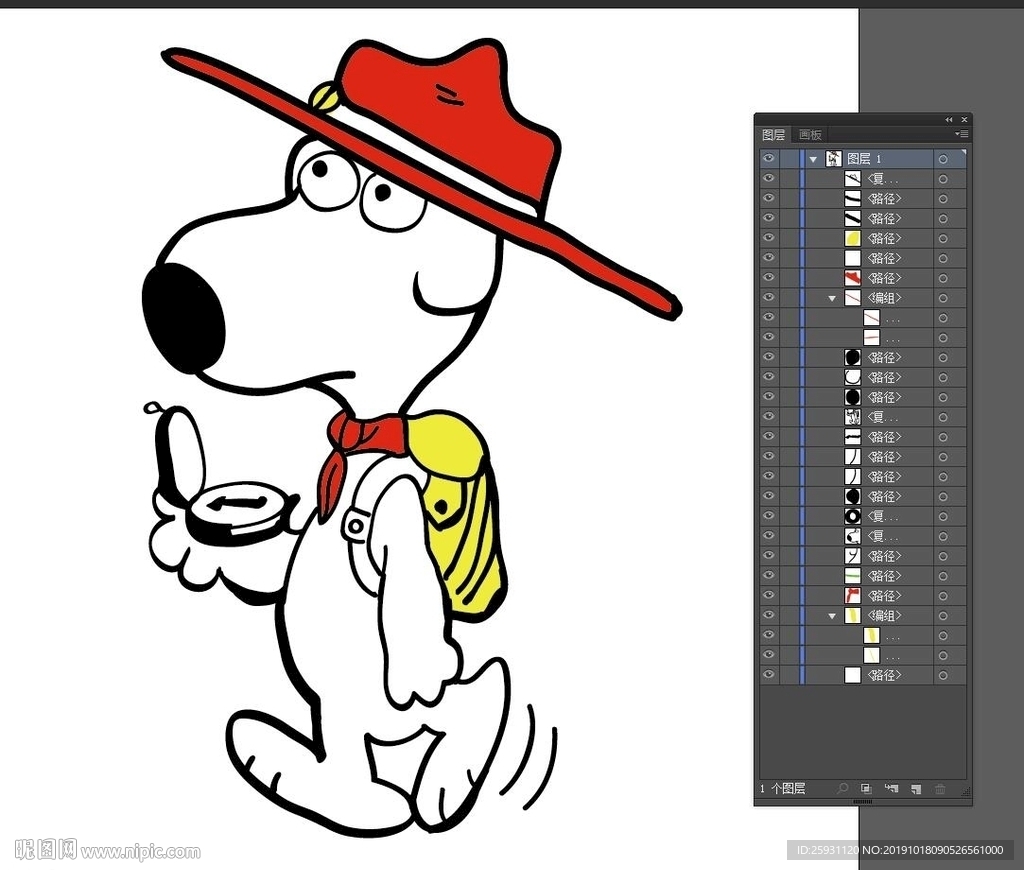Click the Create New Layer icon
The height and width of the screenshot is (870, 1024).
[916, 788]
